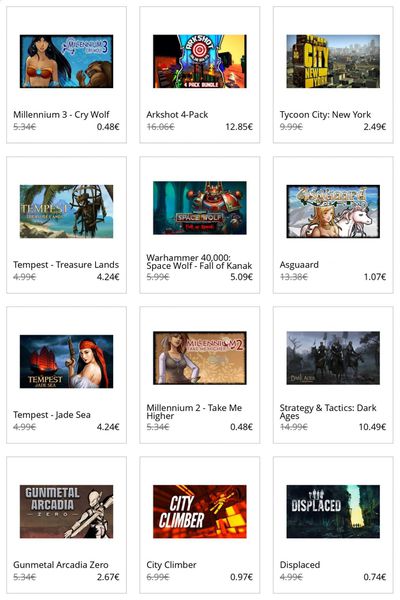The image size is (400, 600).
Task: Follow the Arkshot 4-Pack title link
Action: pos(177,114)
